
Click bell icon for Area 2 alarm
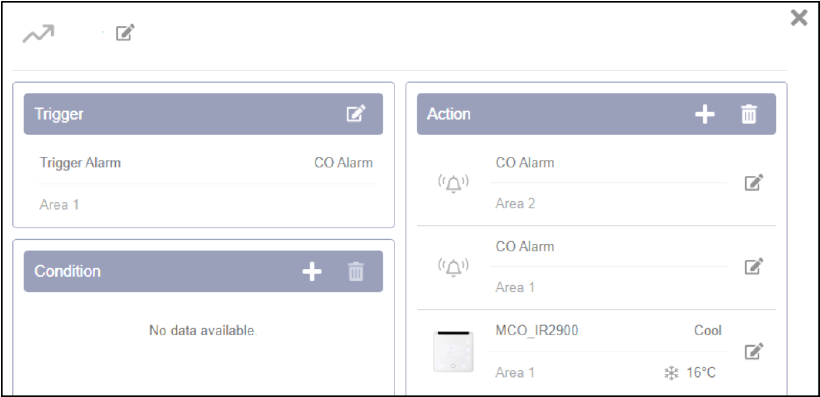point(453,183)
